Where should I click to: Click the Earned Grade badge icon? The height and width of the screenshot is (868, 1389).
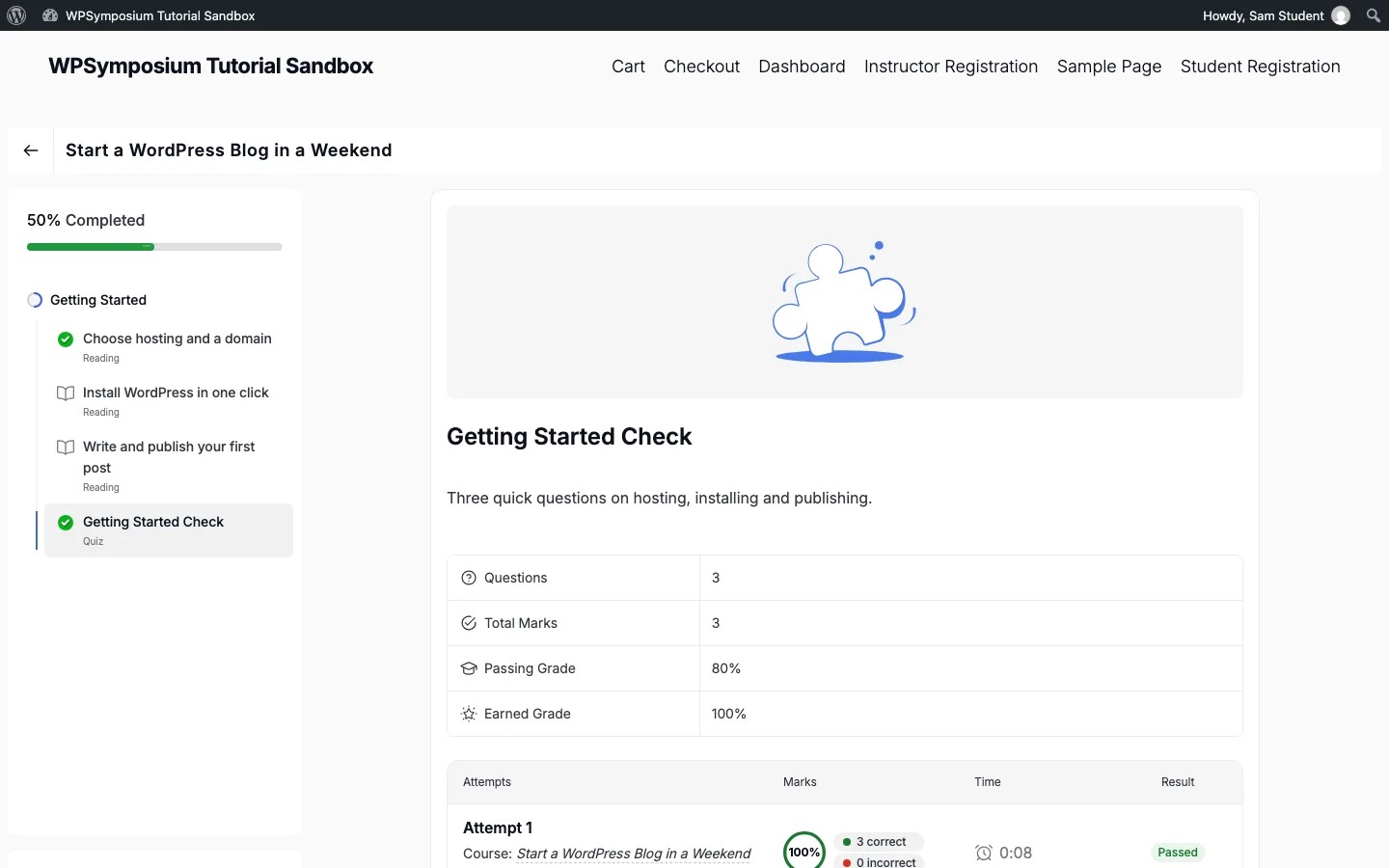click(469, 714)
